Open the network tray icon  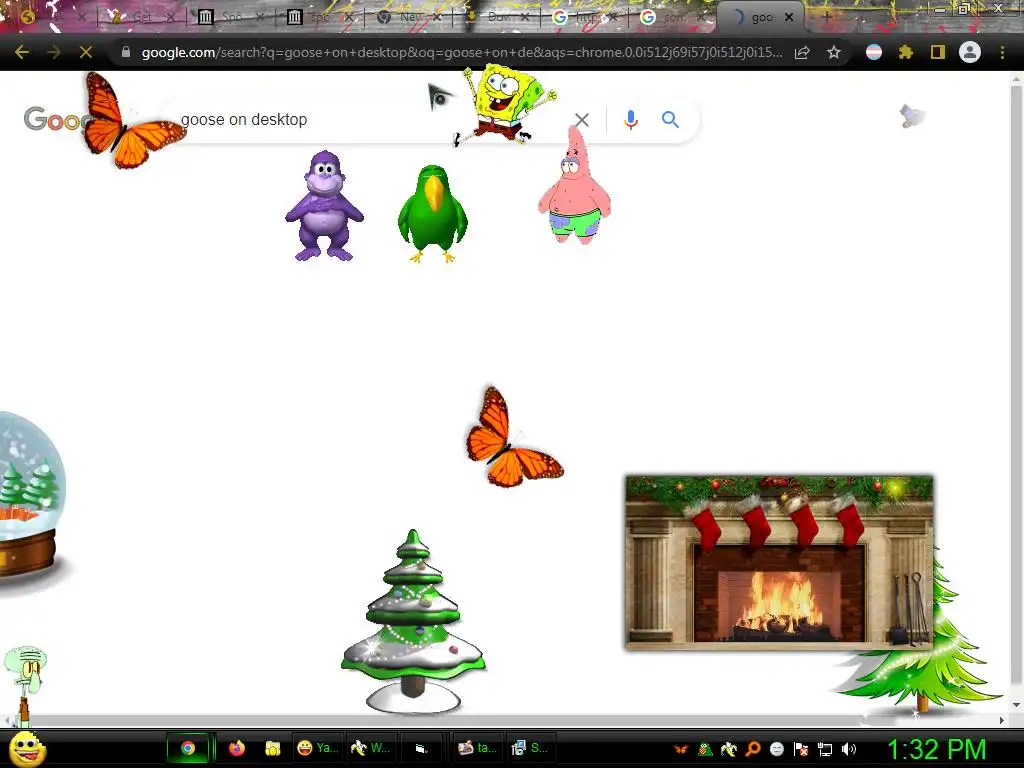point(825,750)
